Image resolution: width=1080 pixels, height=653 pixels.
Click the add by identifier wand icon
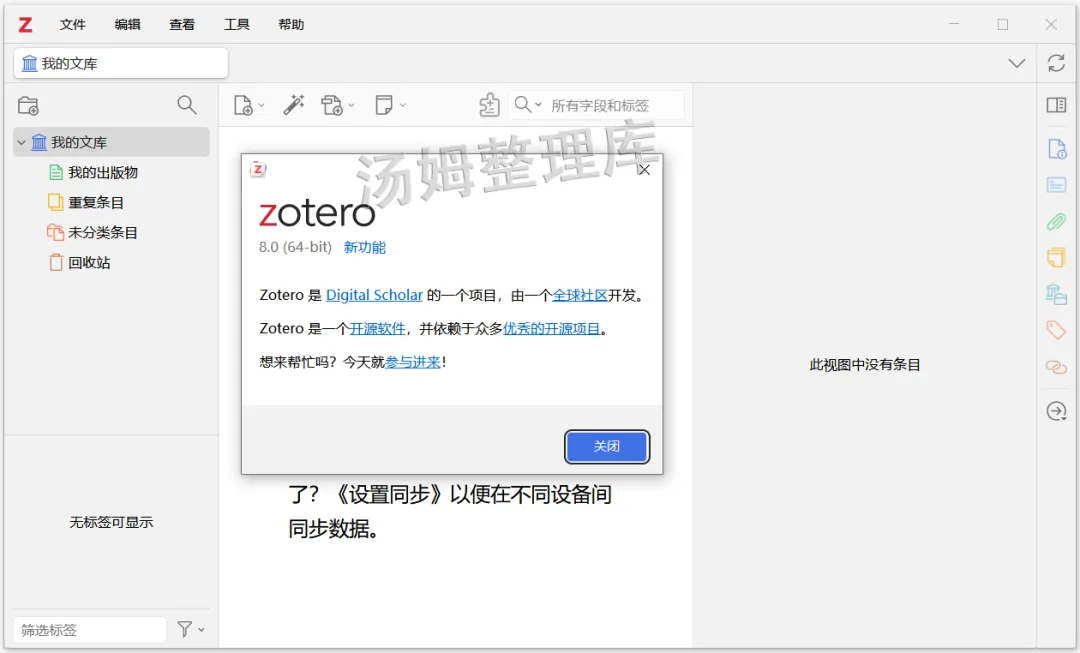[x=294, y=105]
